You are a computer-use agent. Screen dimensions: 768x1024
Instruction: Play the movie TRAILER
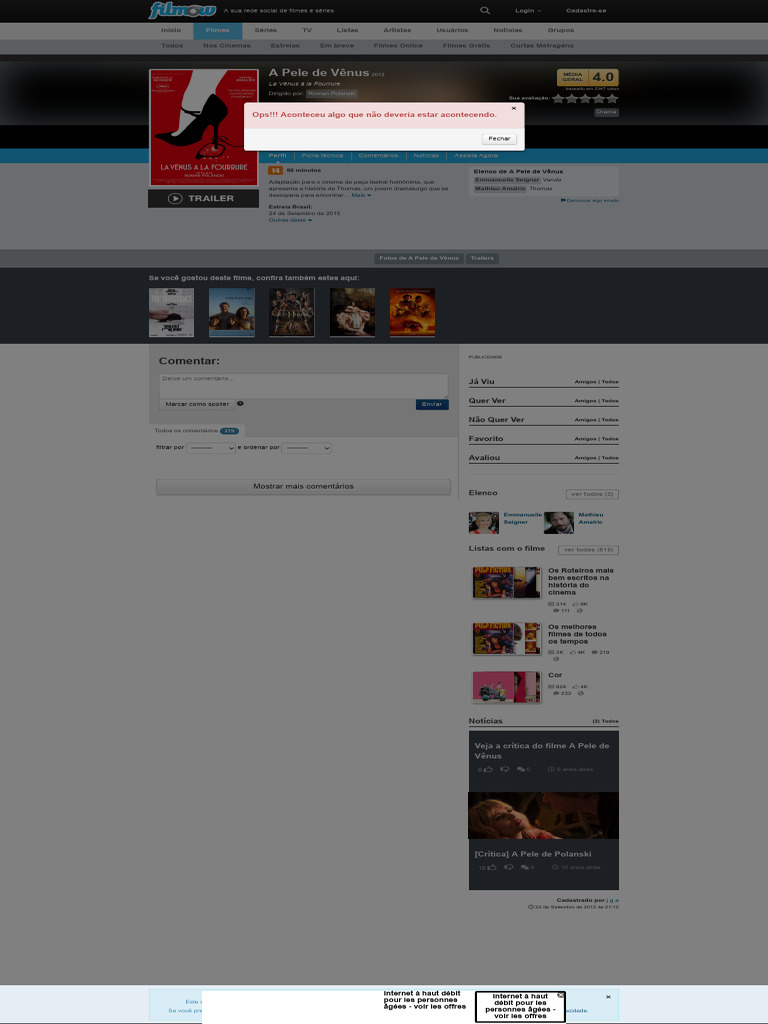click(203, 199)
